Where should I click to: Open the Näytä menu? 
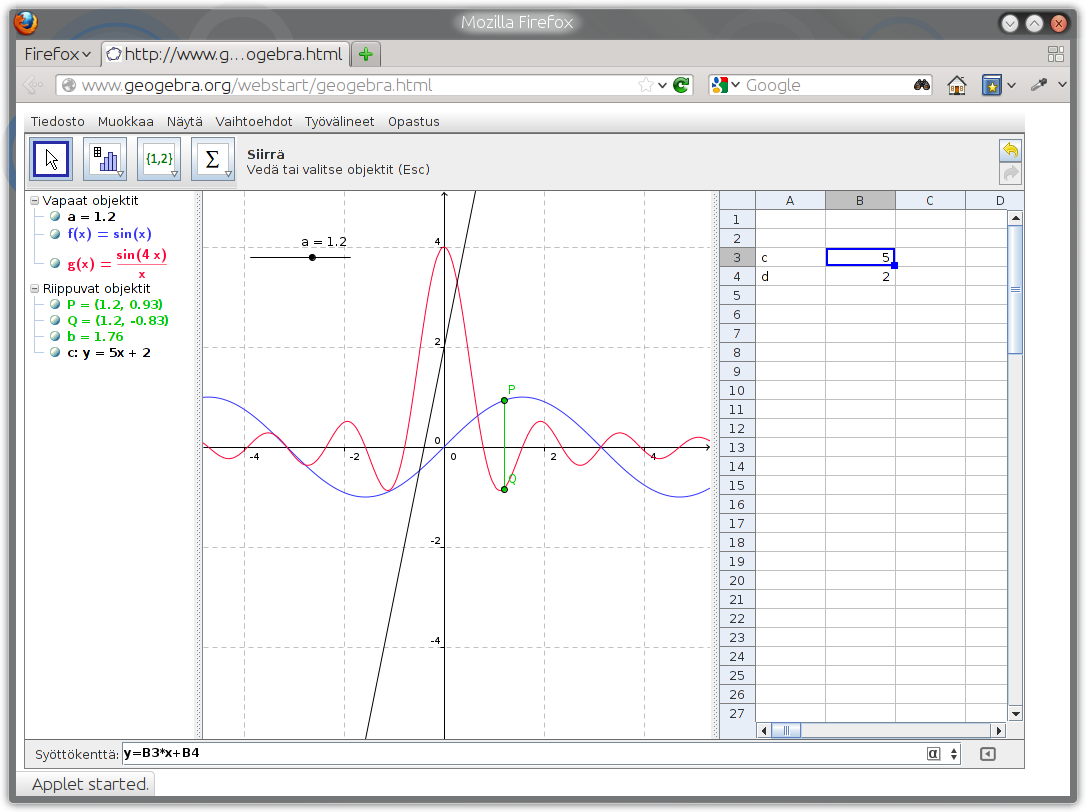[x=184, y=121]
